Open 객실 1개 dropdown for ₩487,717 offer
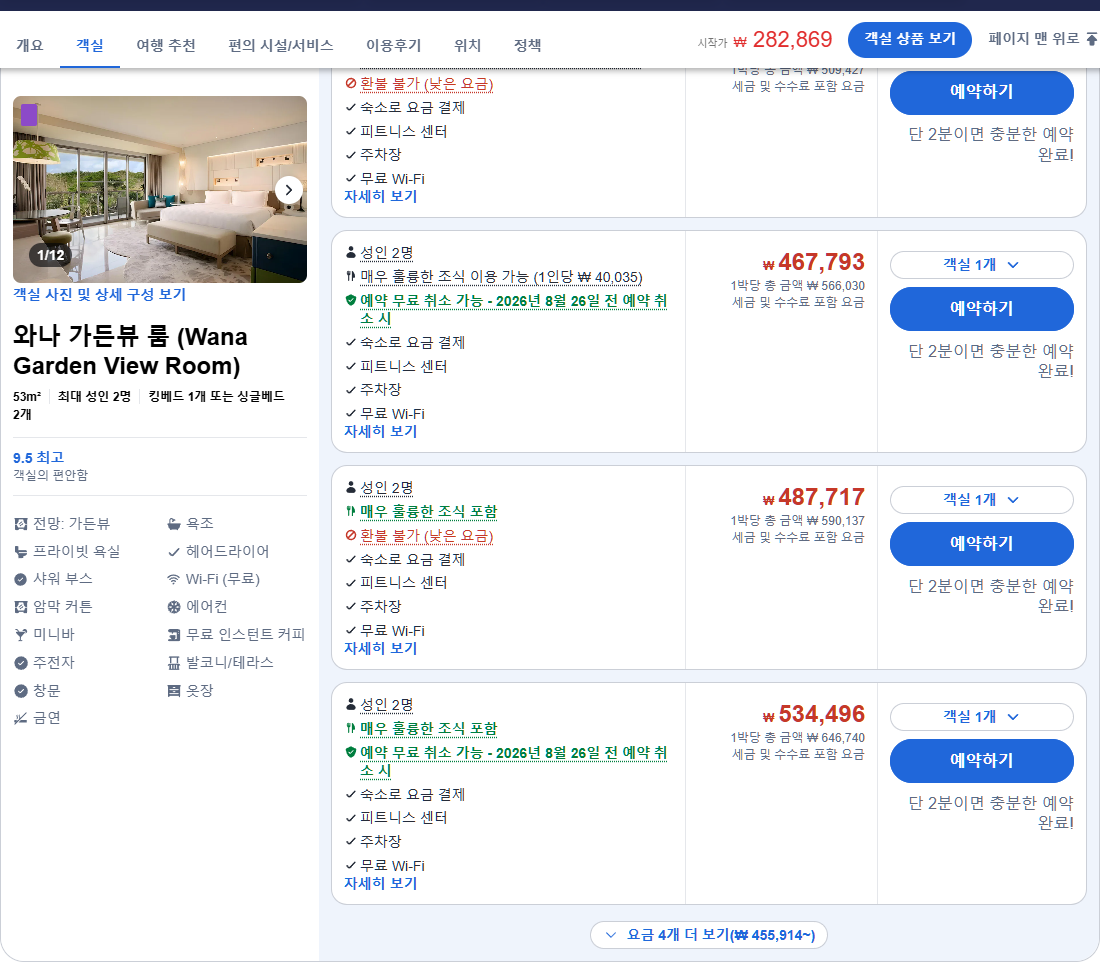Screen dimensions: 1100x963 [981, 499]
